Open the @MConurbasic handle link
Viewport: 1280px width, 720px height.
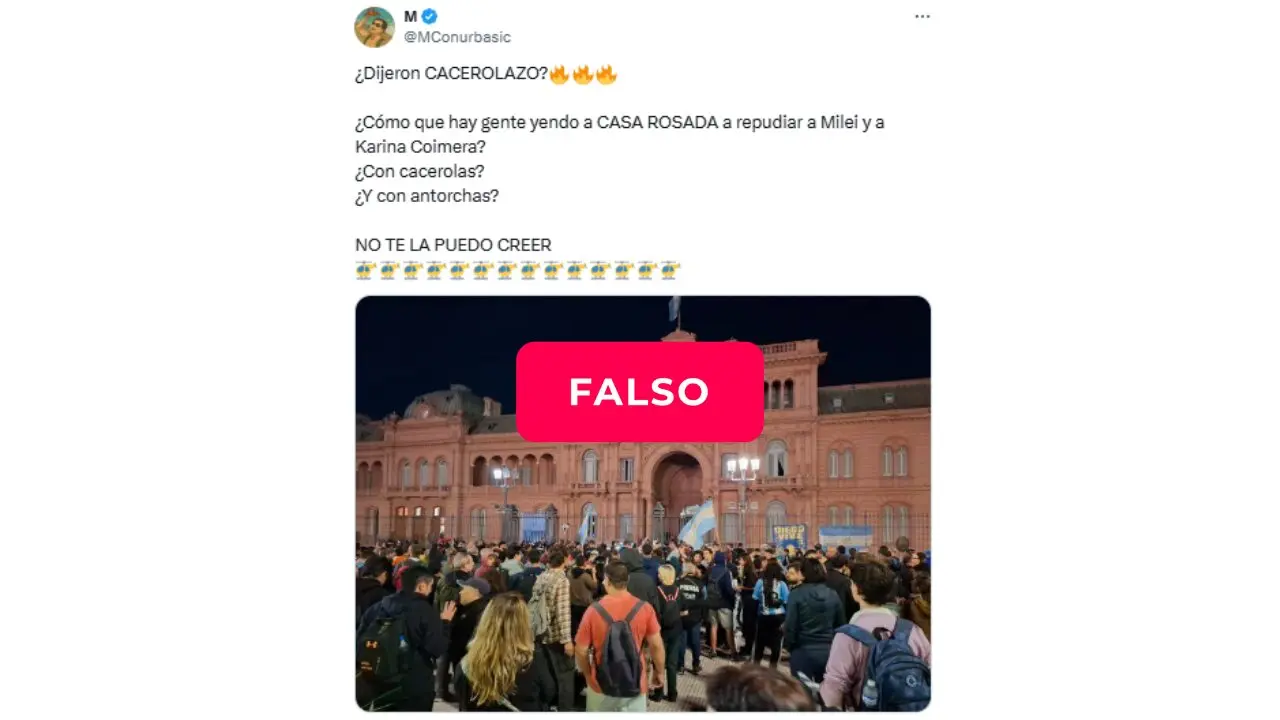click(457, 37)
